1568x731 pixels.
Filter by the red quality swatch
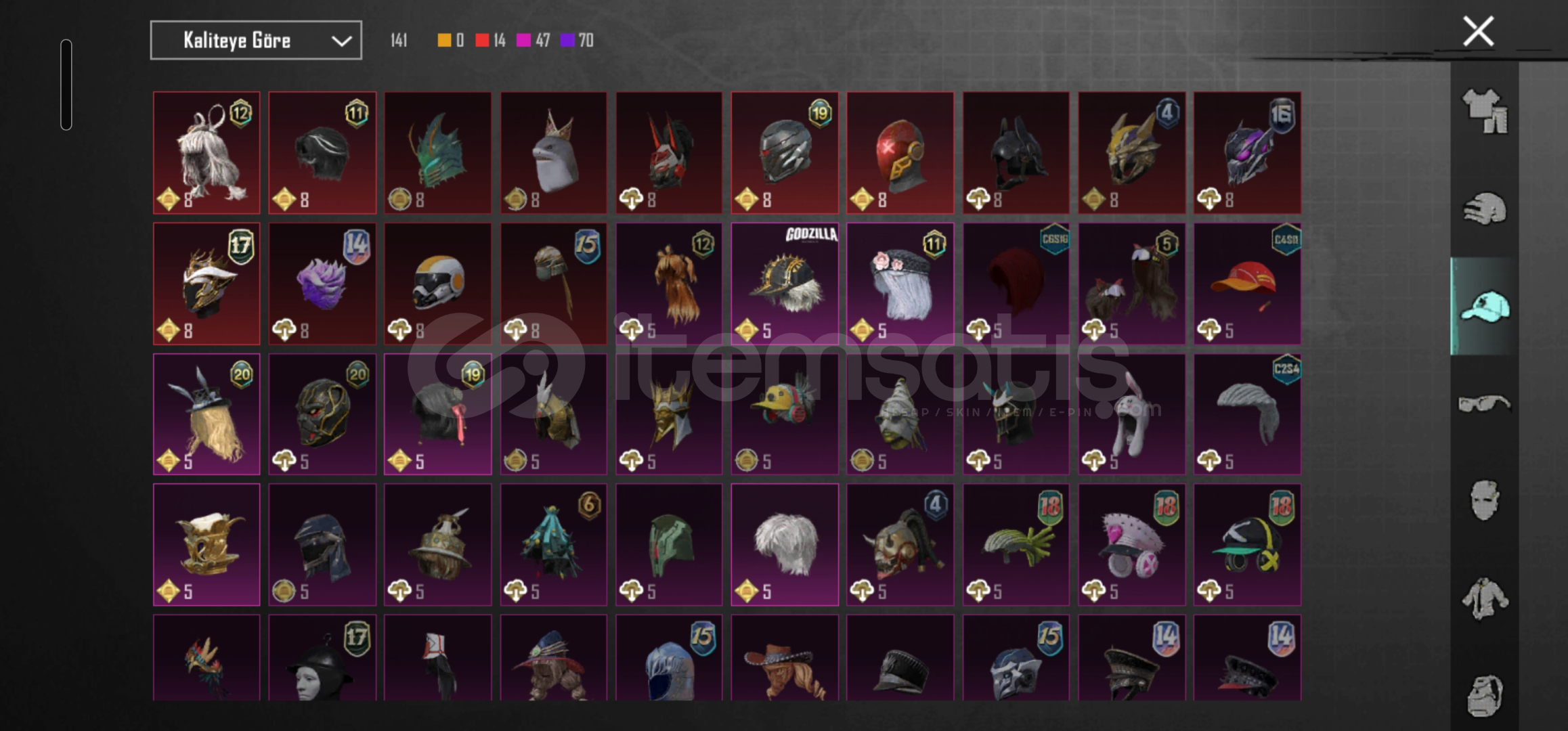pos(482,41)
